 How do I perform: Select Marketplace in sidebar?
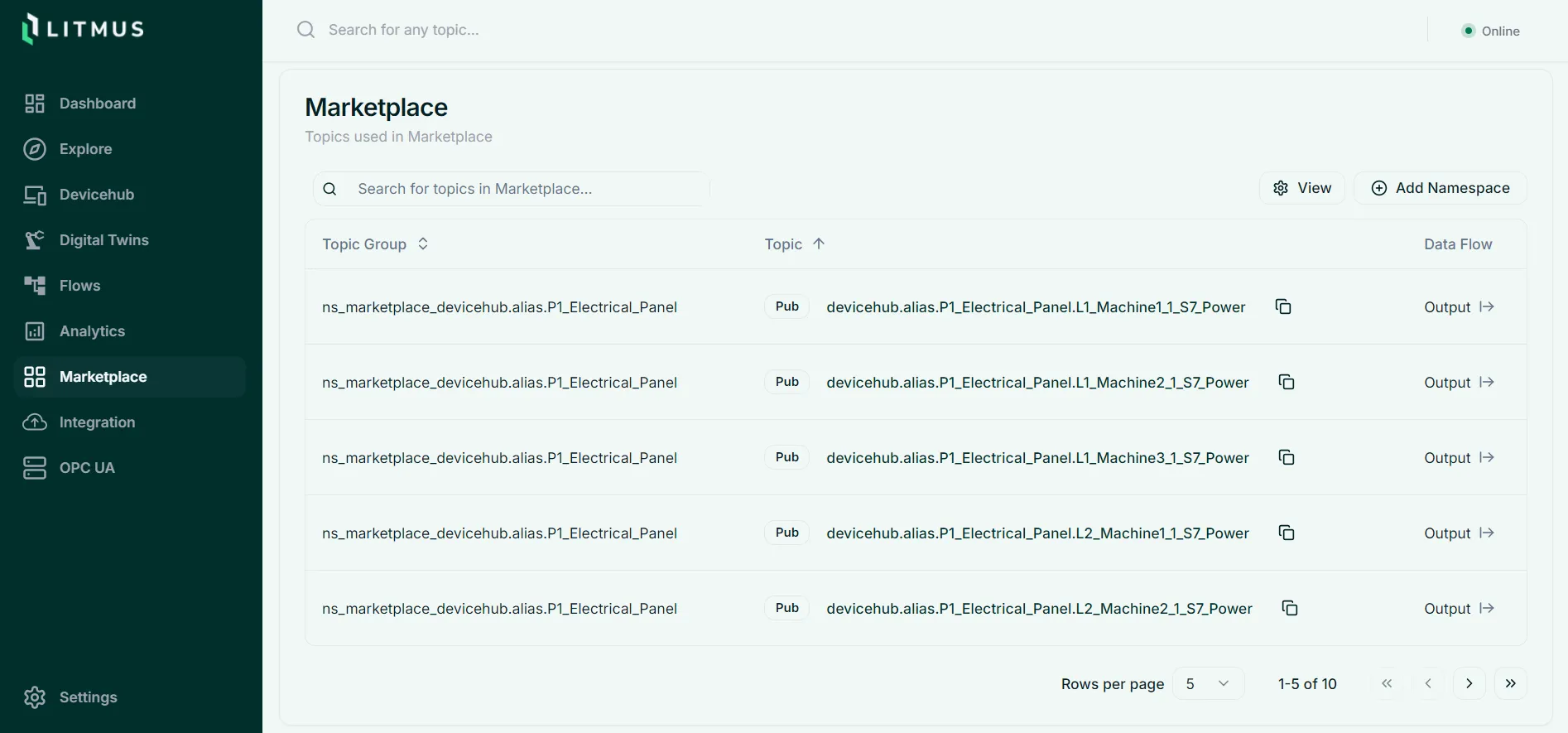[130, 377]
